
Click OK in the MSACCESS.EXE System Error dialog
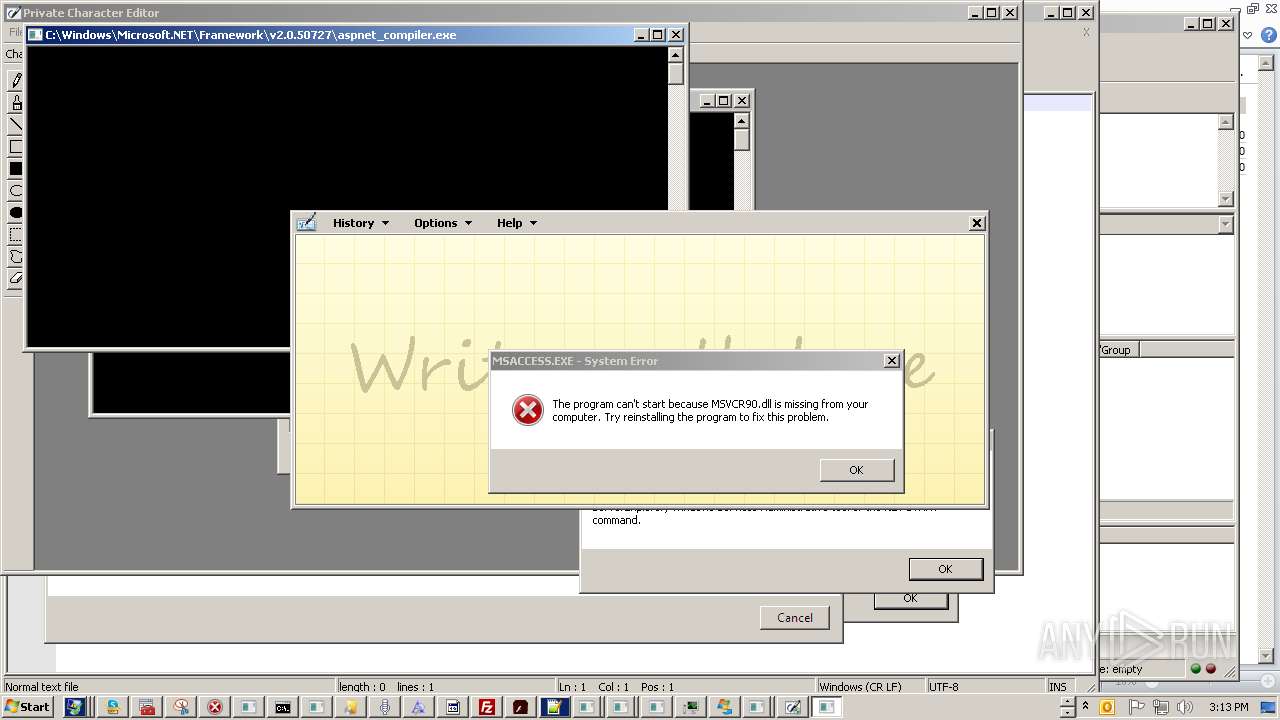click(x=856, y=470)
